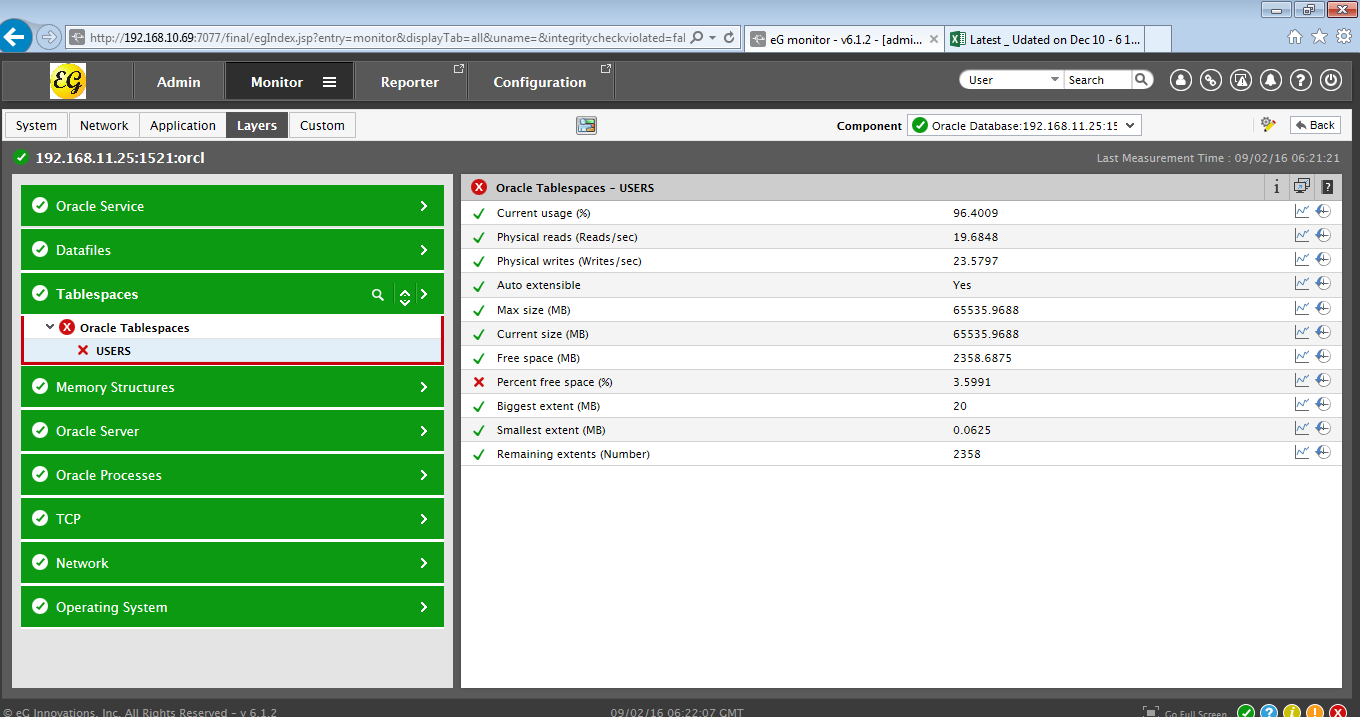The image size is (1360, 717).
Task: Open the Monitor menu
Action: click(x=289, y=82)
